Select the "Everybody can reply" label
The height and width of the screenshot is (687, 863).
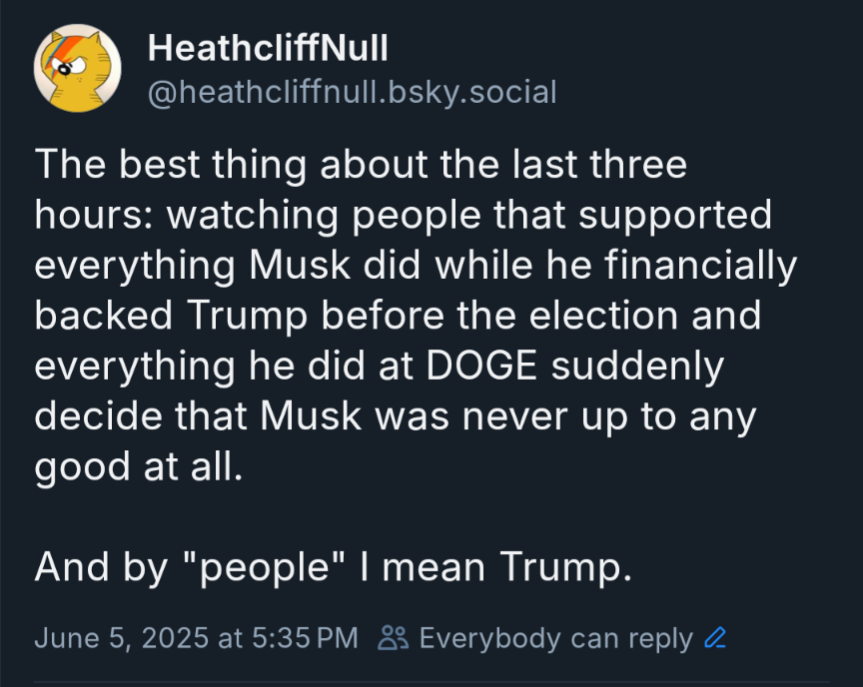pyautogui.click(x=555, y=638)
